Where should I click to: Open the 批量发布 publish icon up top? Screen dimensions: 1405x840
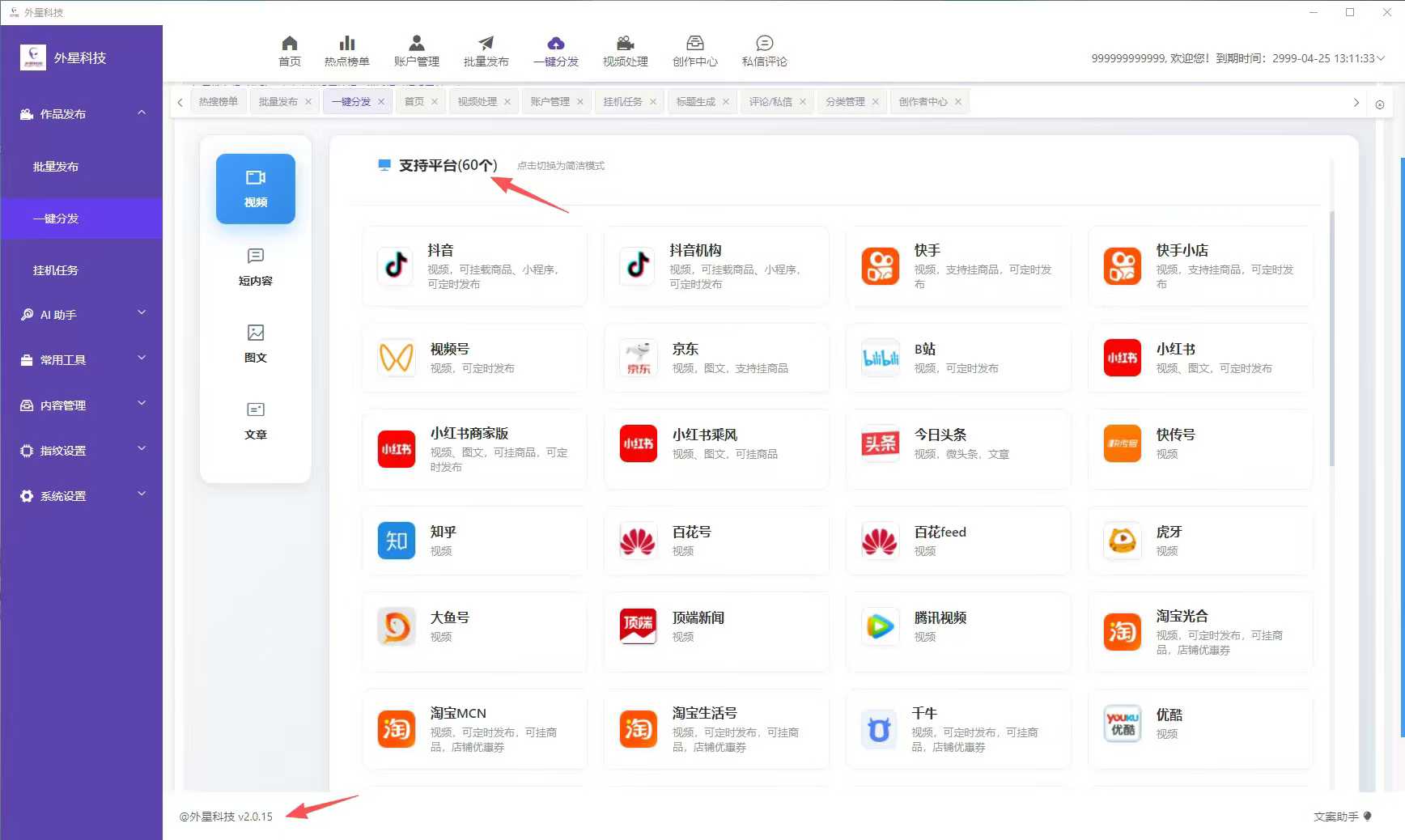[x=486, y=50]
